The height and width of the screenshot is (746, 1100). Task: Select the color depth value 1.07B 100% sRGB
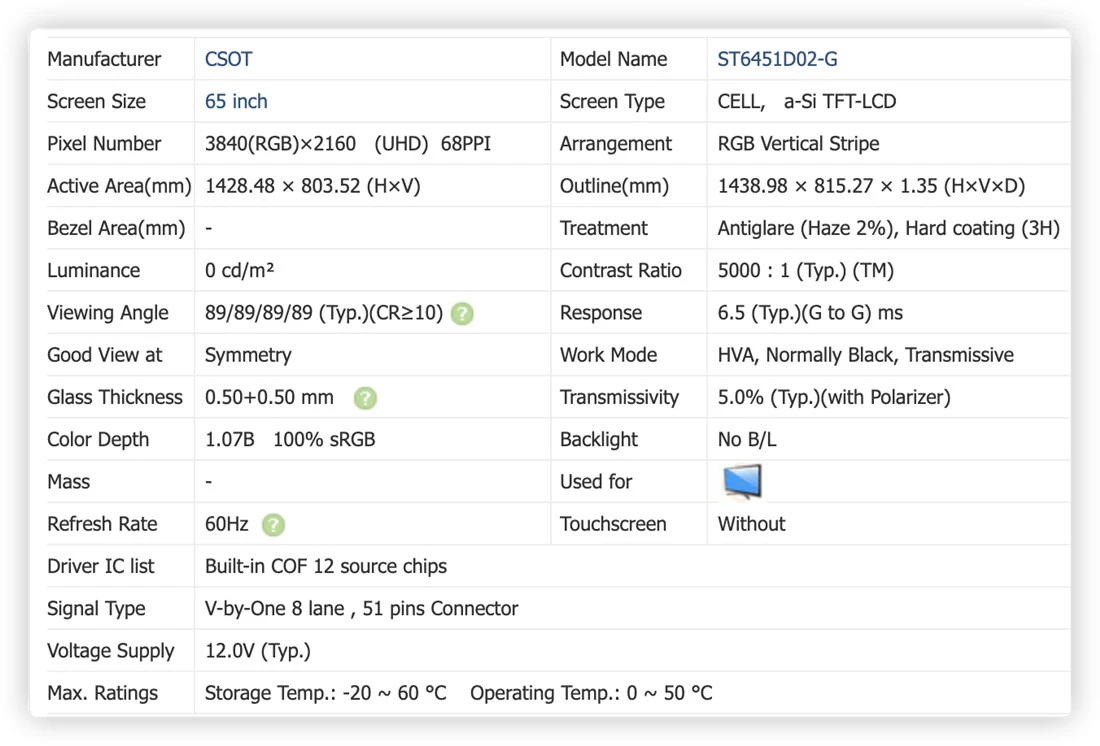(290, 439)
